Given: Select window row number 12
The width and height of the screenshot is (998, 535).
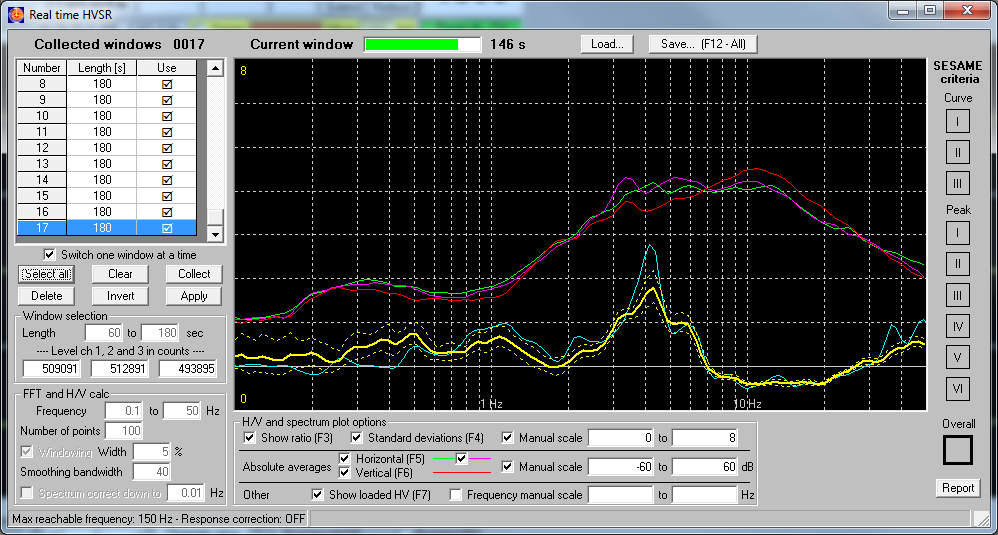Looking at the screenshot, I should (106, 148).
